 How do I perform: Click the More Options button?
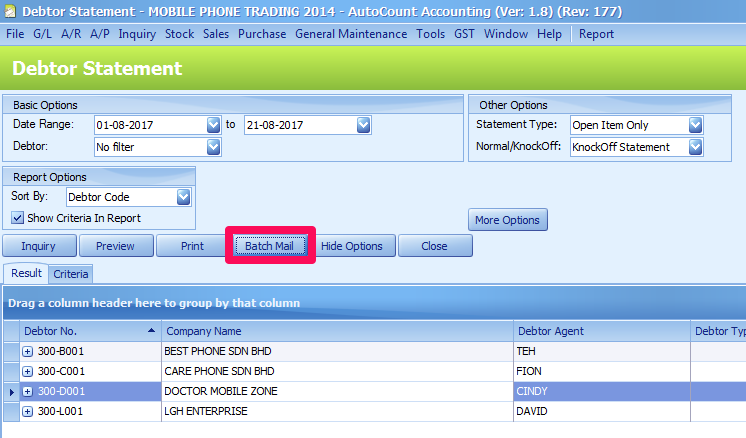pyautogui.click(x=508, y=220)
